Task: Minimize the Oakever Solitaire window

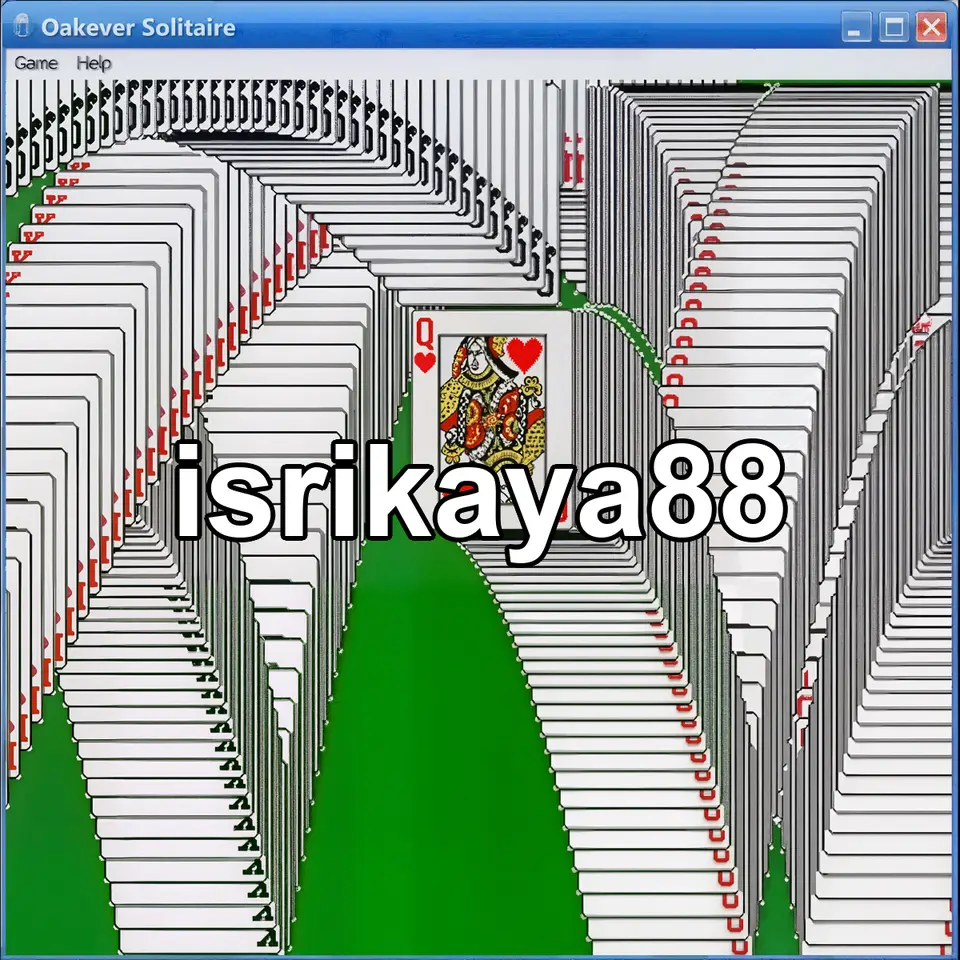Action: (856, 28)
